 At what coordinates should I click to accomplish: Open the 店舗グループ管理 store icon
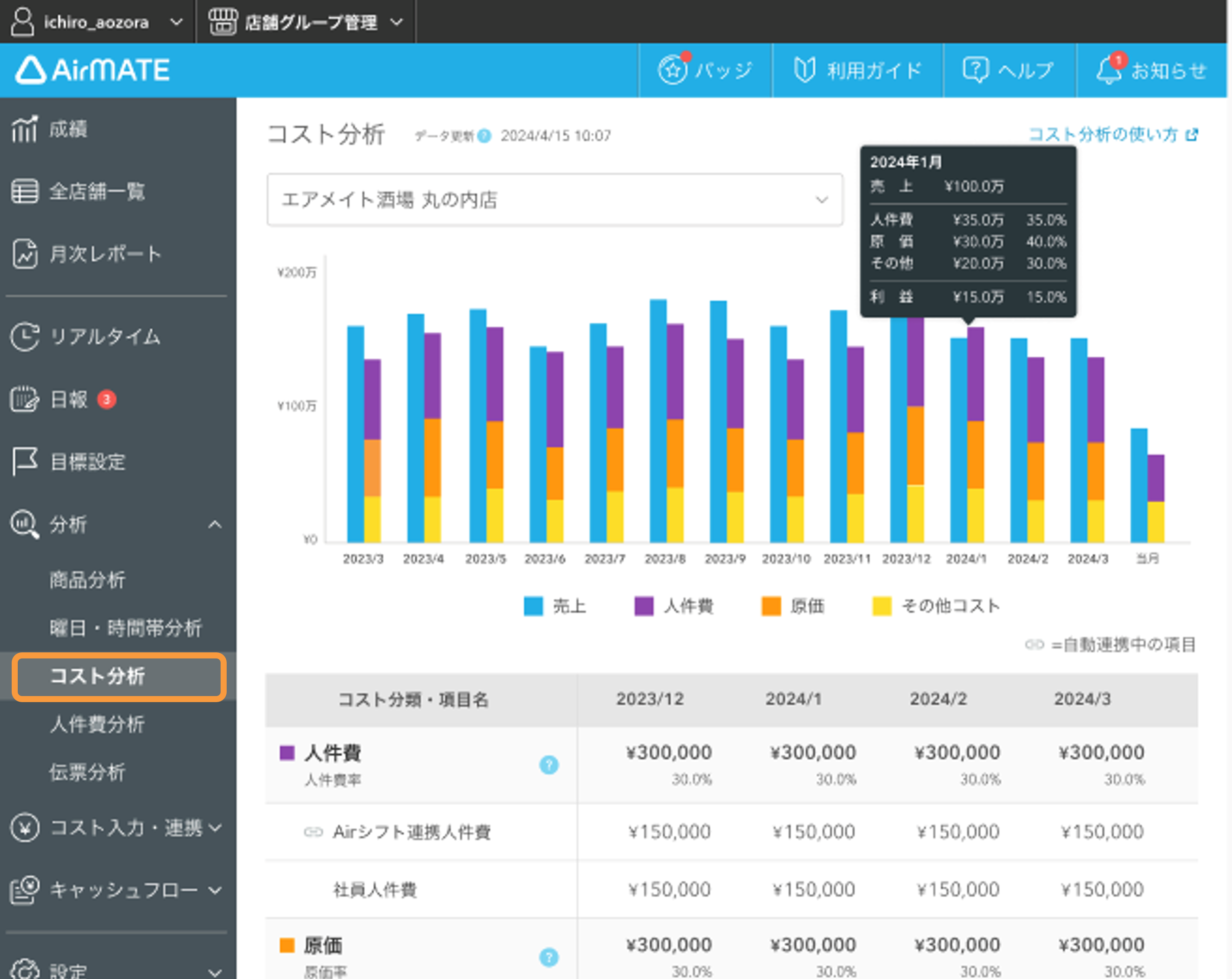tap(222, 22)
